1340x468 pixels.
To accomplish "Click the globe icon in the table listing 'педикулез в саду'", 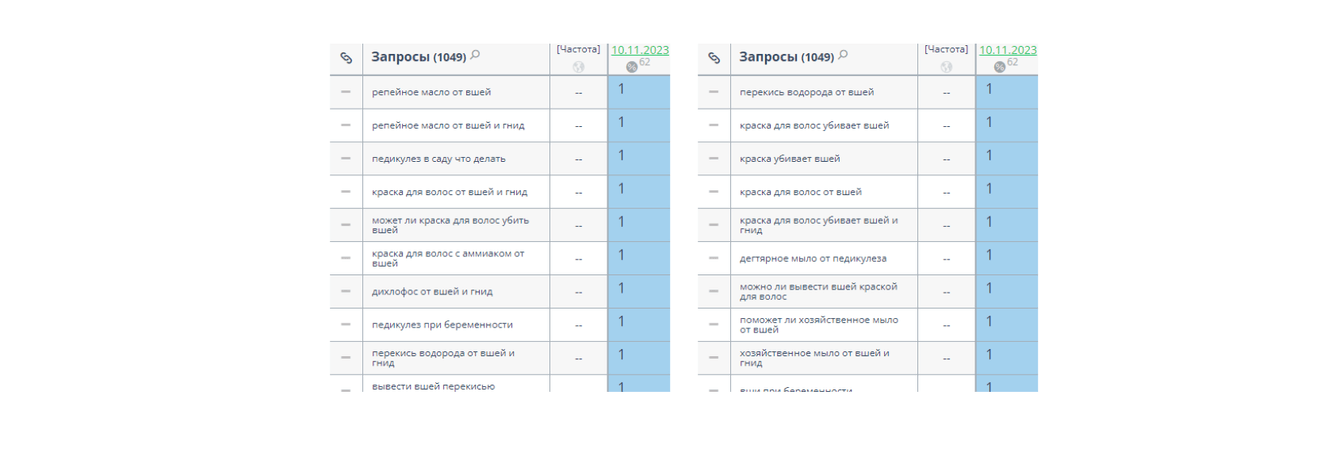I will (578, 67).
